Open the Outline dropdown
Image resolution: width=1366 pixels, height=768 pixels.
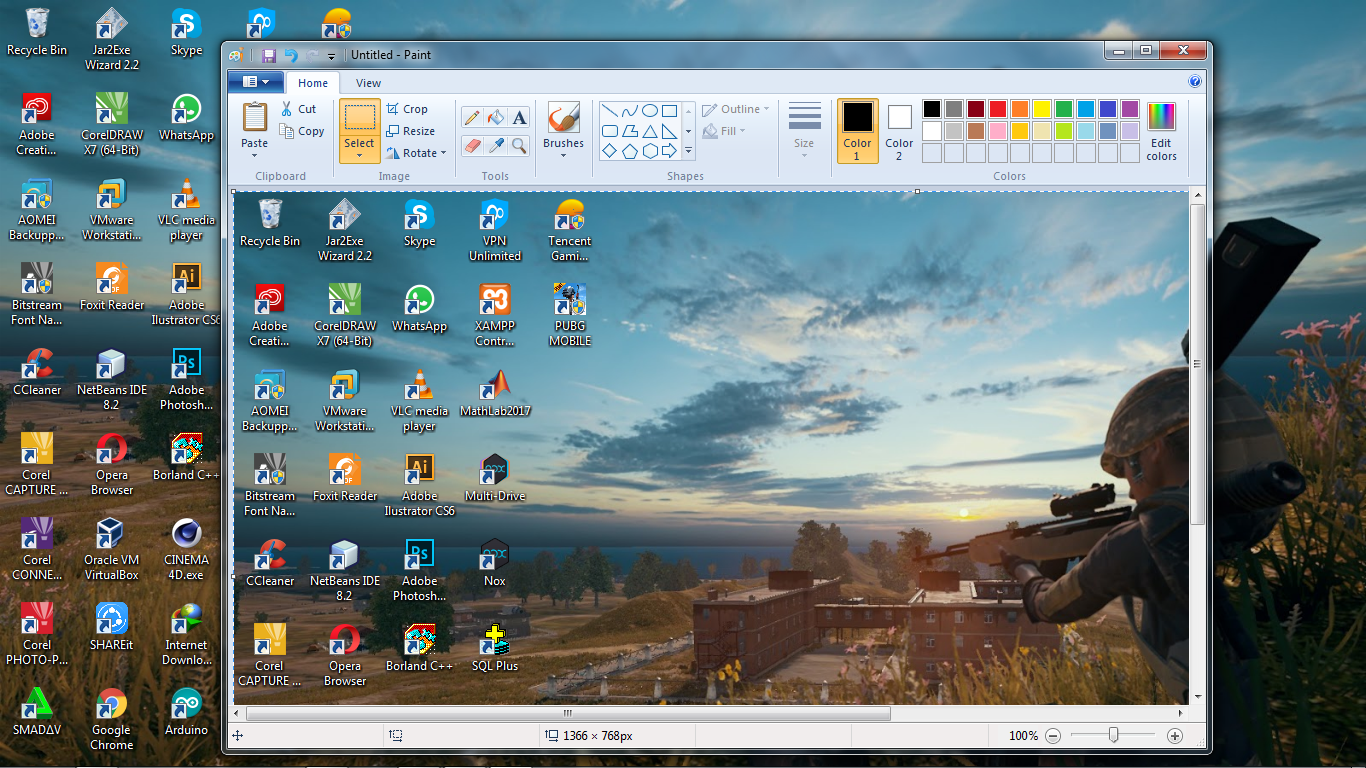point(736,109)
